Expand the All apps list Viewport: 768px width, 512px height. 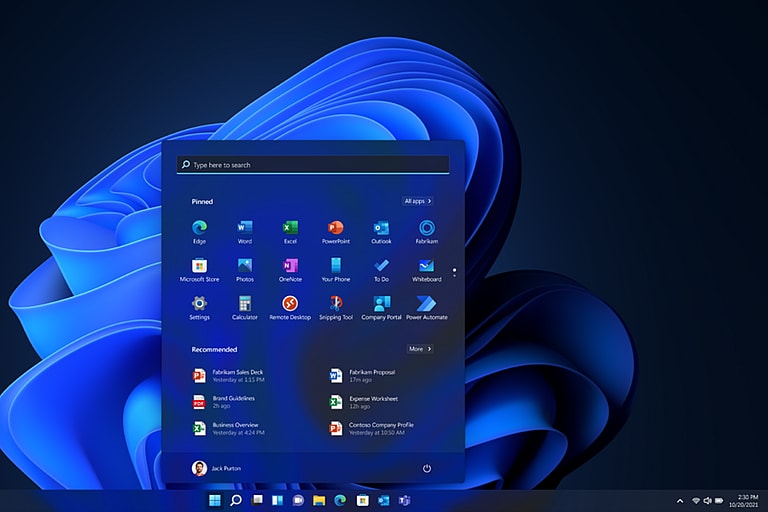click(x=418, y=201)
